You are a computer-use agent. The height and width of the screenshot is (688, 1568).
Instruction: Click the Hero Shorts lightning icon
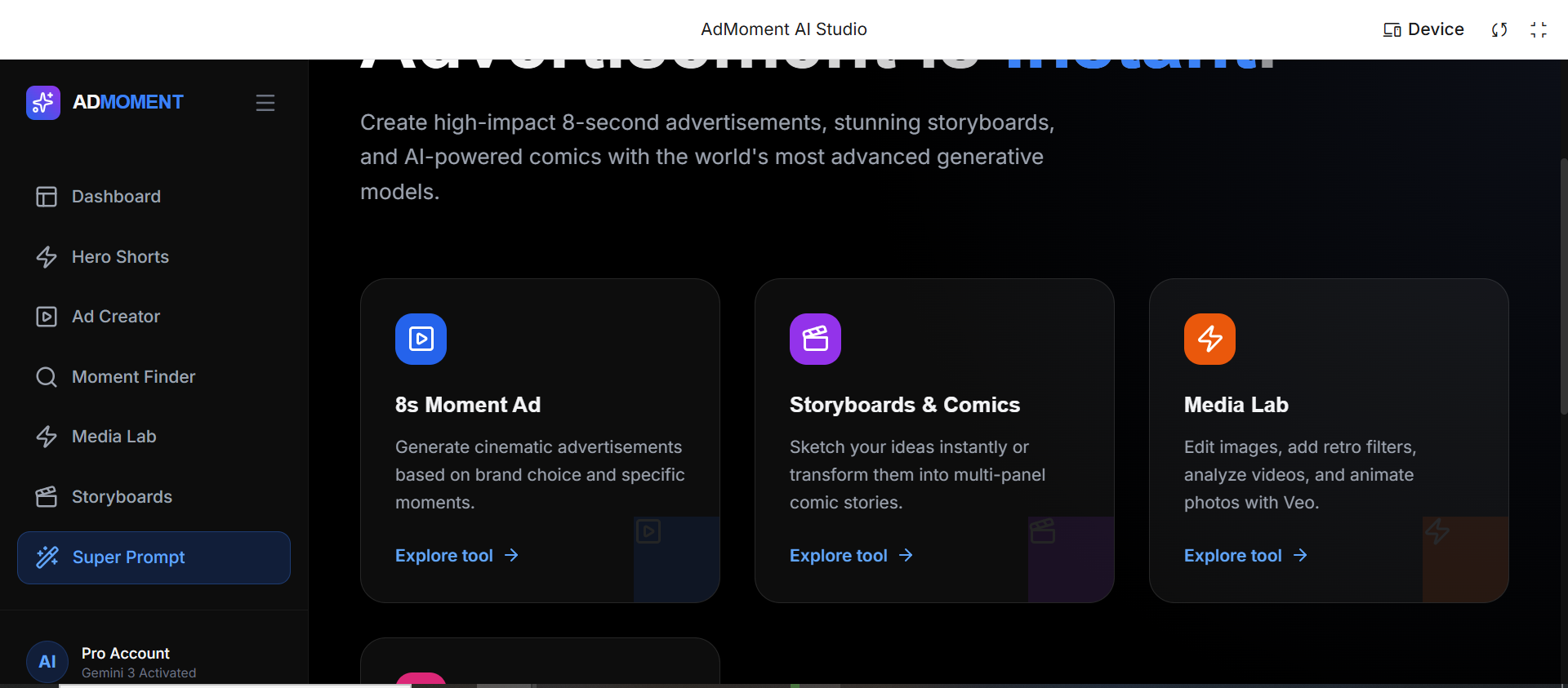(x=47, y=257)
